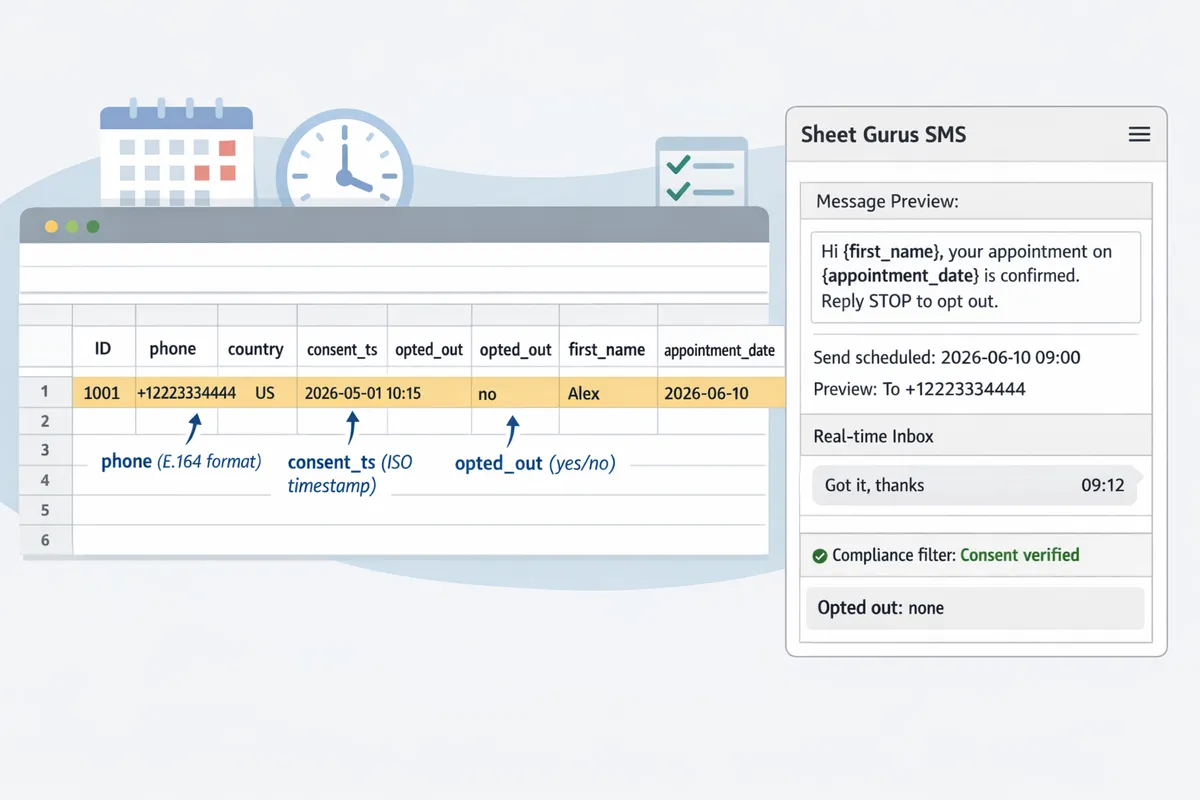Click the Message Preview section header
The image size is (1200, 800).
pyautogui.click(x=976, y=202)
